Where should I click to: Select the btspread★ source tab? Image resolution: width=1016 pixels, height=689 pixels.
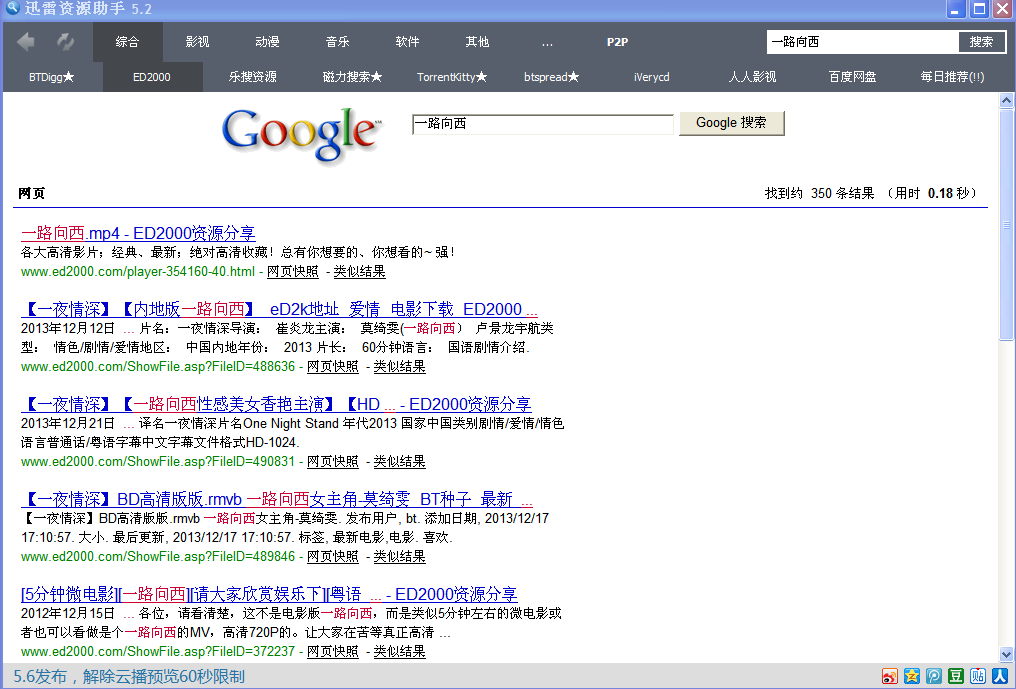point(551,76)
